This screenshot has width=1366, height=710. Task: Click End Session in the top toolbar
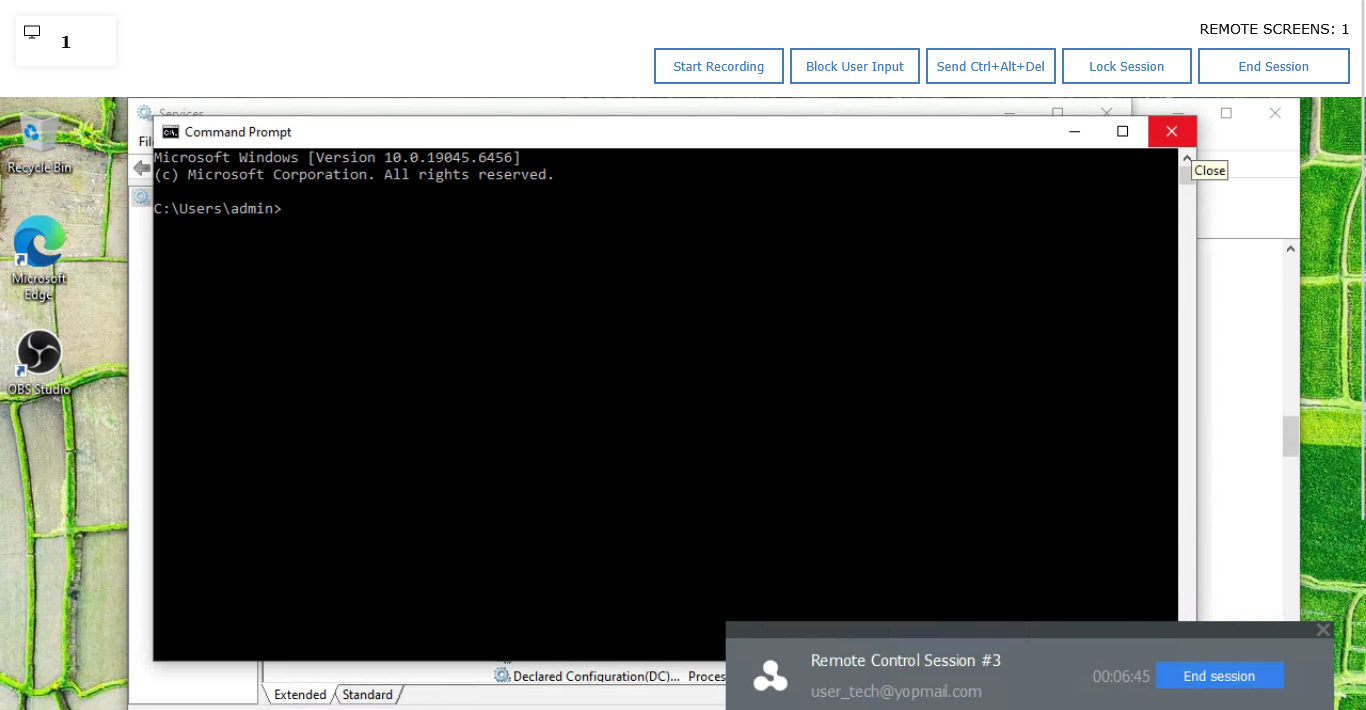(1274, 66)
